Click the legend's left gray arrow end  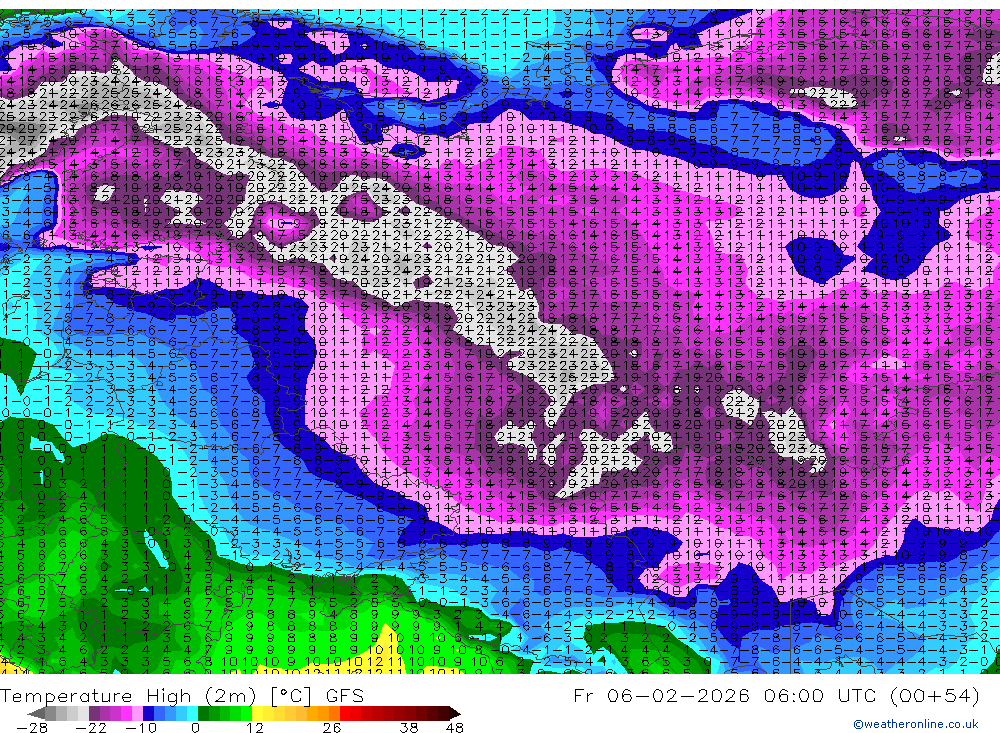point(36,714)
